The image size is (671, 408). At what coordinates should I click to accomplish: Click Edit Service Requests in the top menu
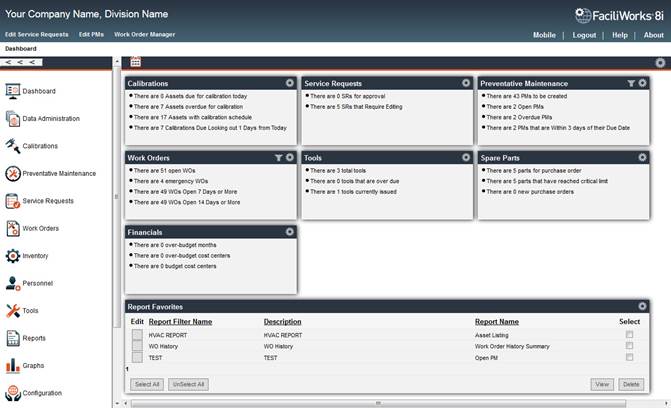(37, 34)
